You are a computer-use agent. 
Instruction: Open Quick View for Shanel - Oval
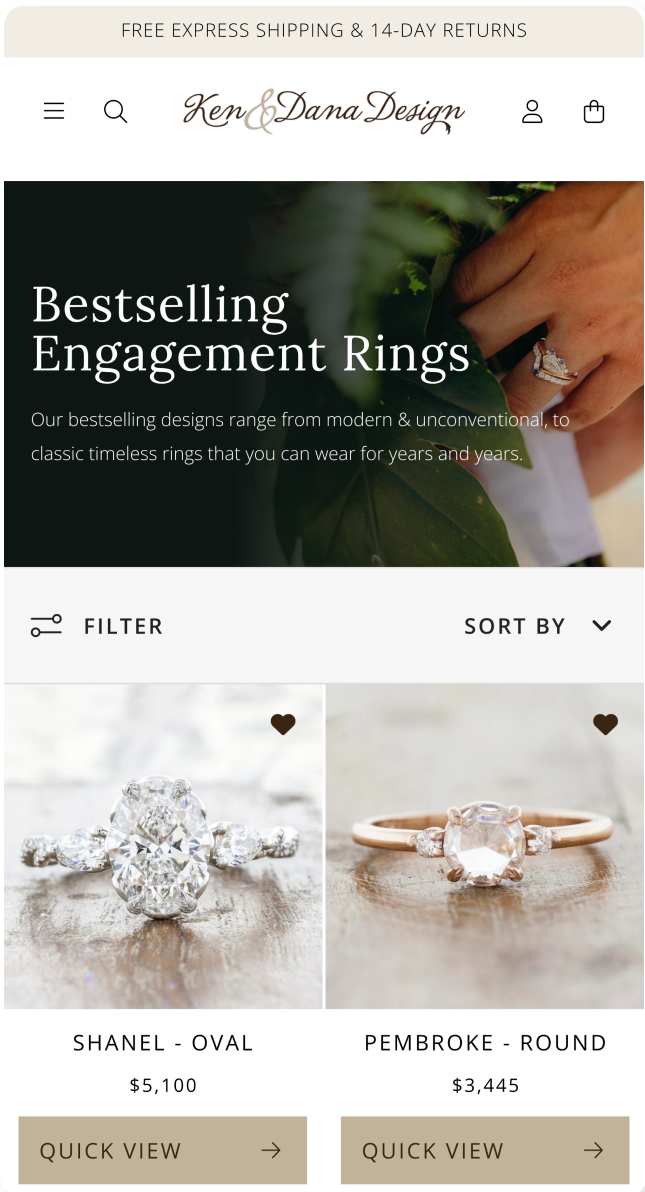(x=163, y=1150)
